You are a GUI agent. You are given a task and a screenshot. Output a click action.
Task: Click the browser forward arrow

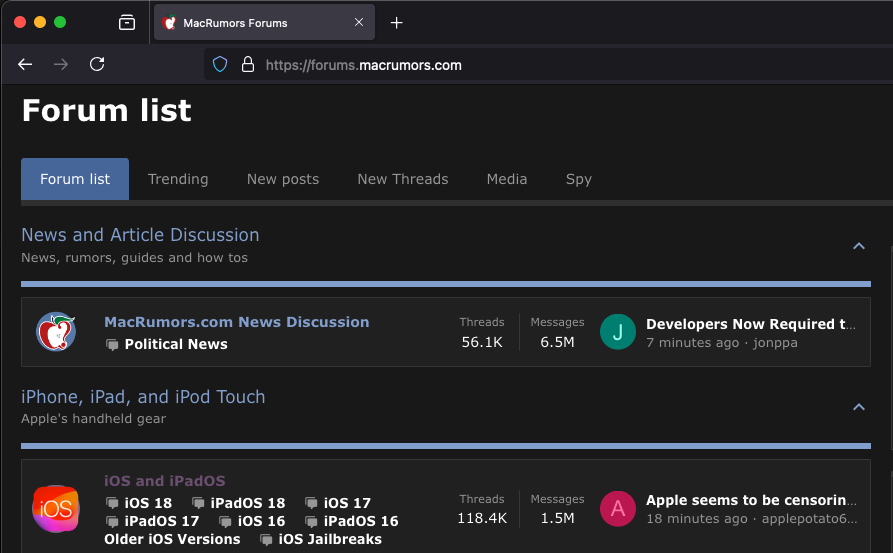(x=61, y=64)
